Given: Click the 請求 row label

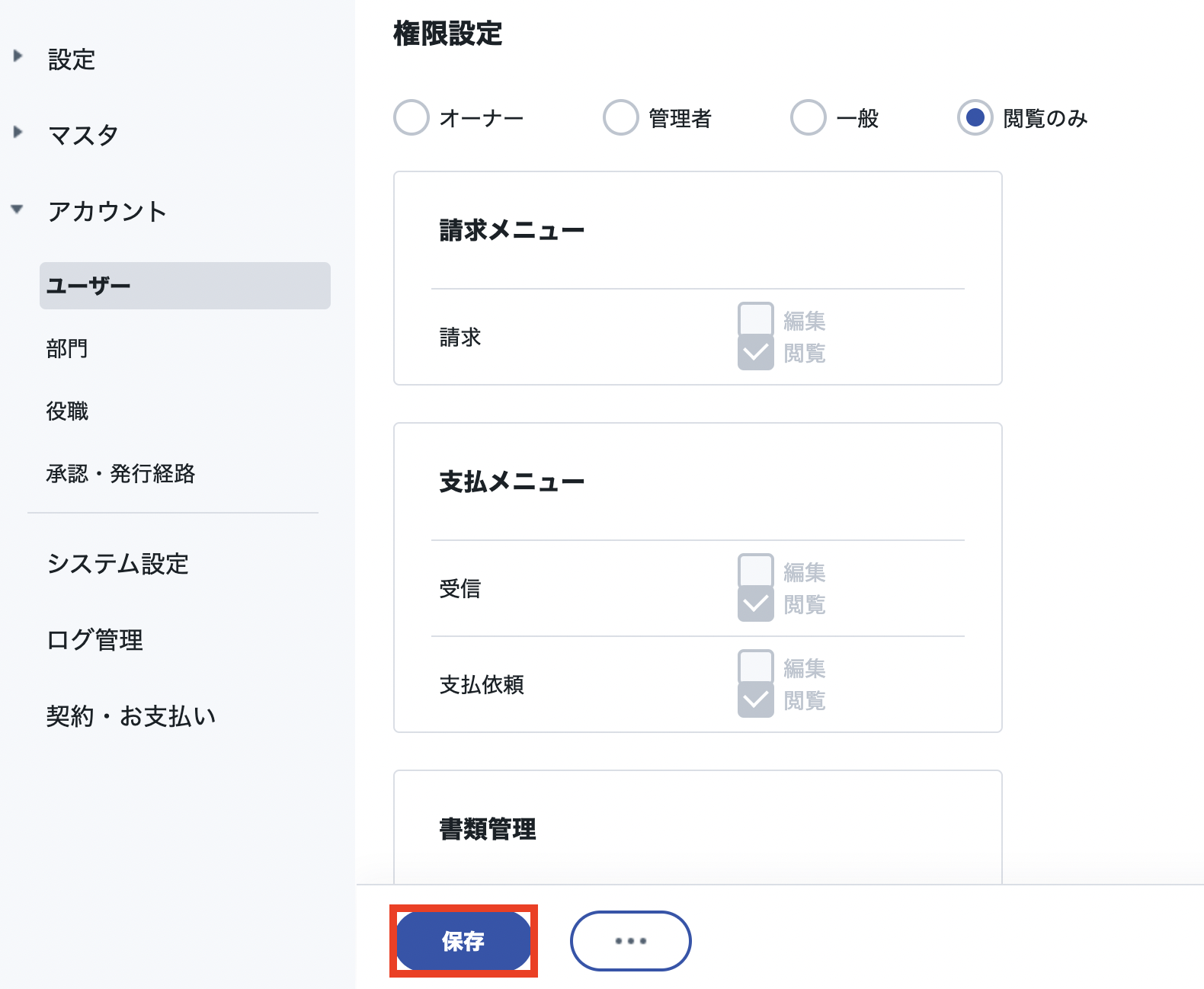Looking at the screenshot, I should [x=460, y=337].
